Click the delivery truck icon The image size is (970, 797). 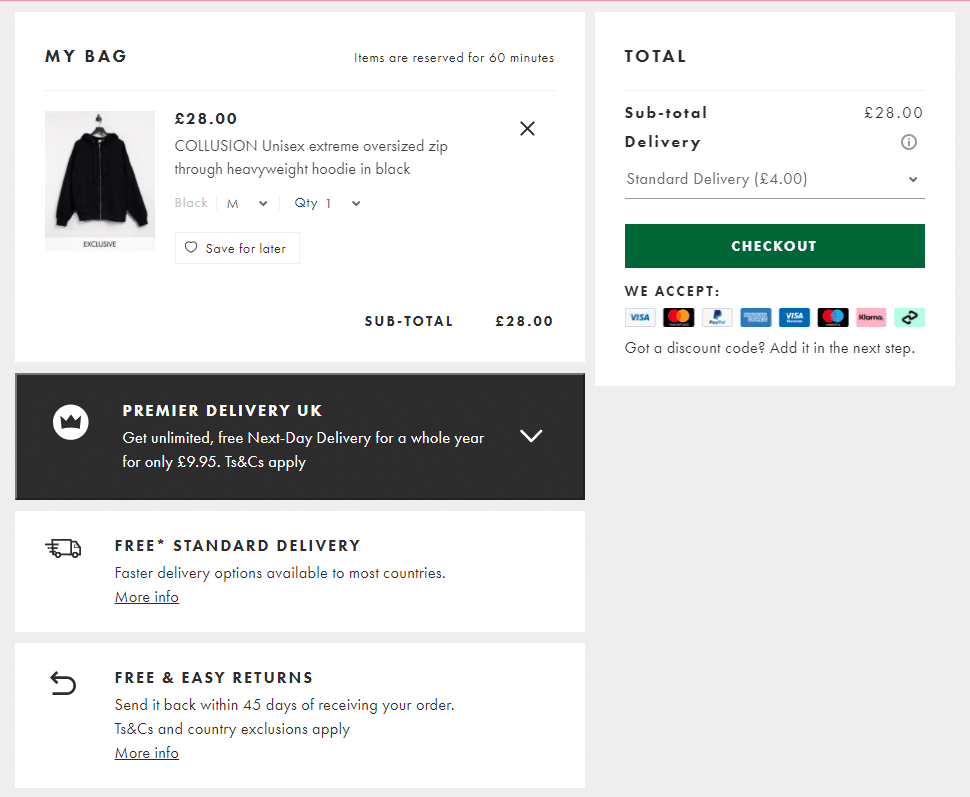[x=63, y=548]
